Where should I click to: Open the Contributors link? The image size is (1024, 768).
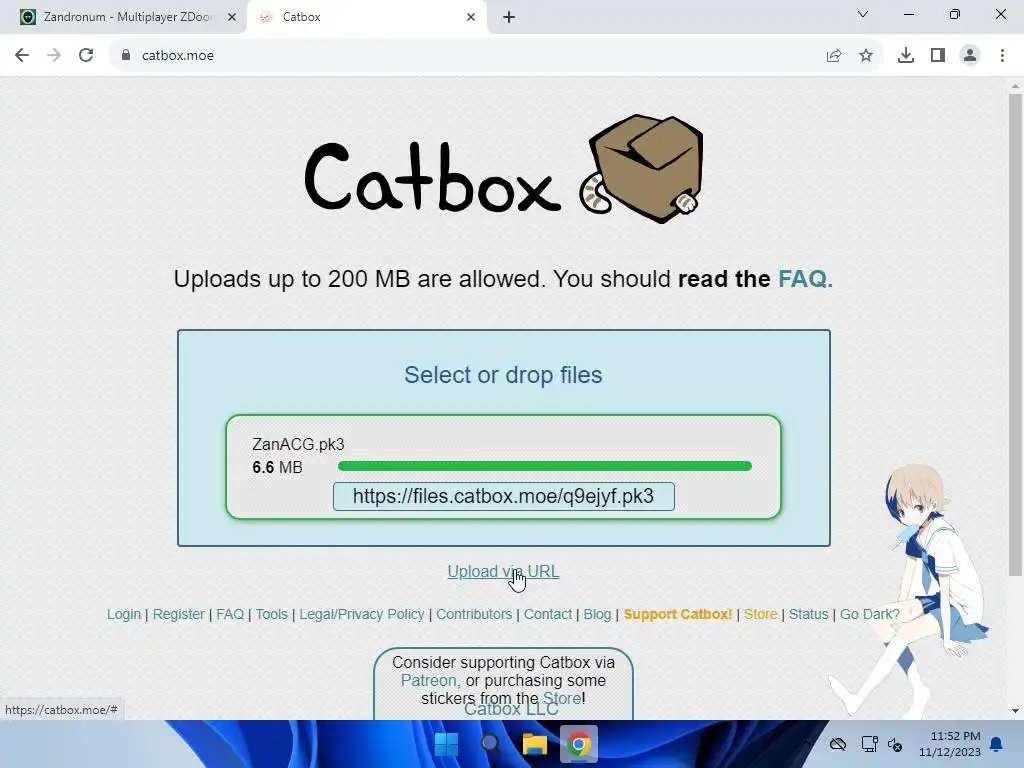[x=474, y=615]
